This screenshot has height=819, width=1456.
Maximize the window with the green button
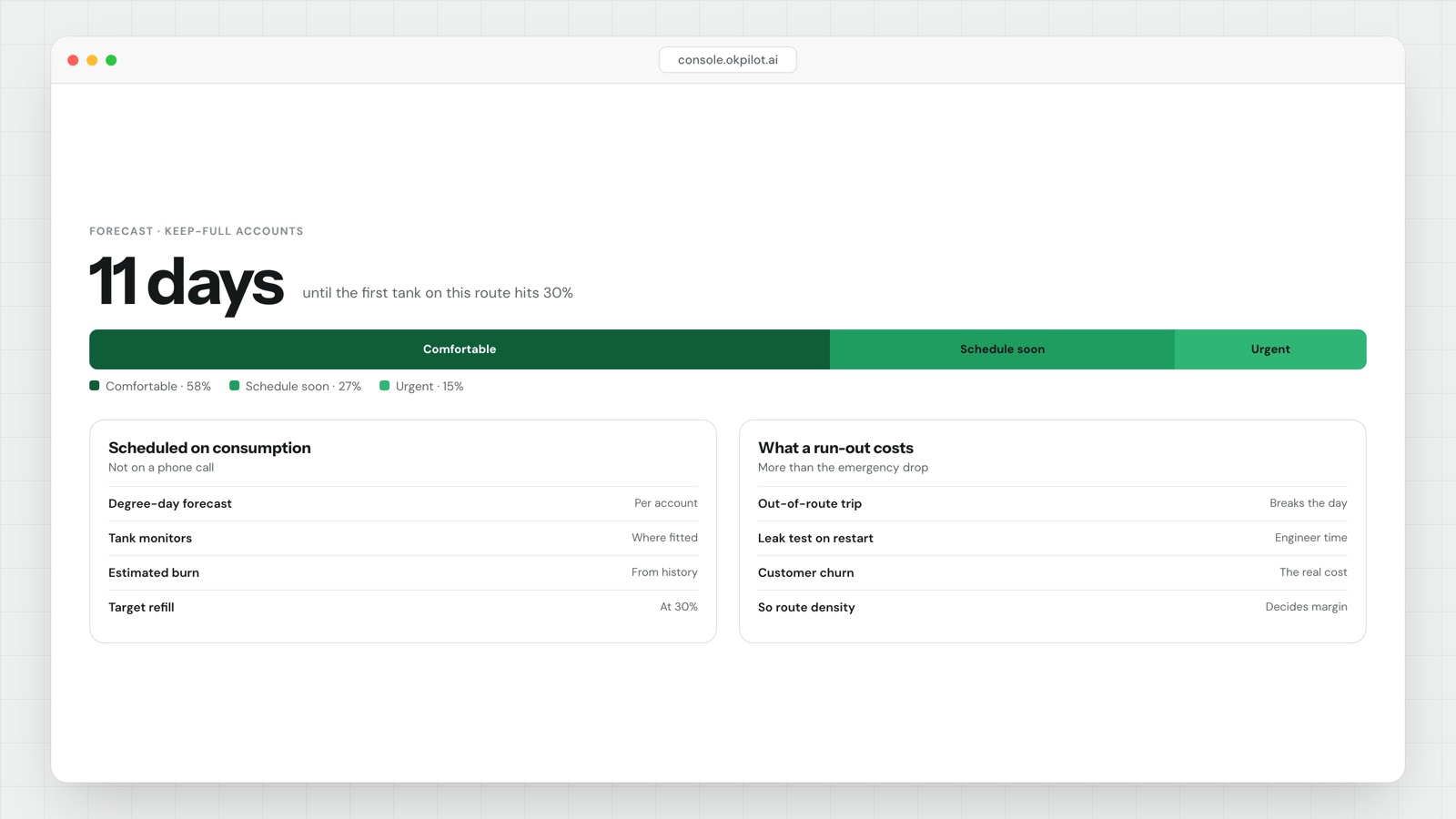(111, 60)
